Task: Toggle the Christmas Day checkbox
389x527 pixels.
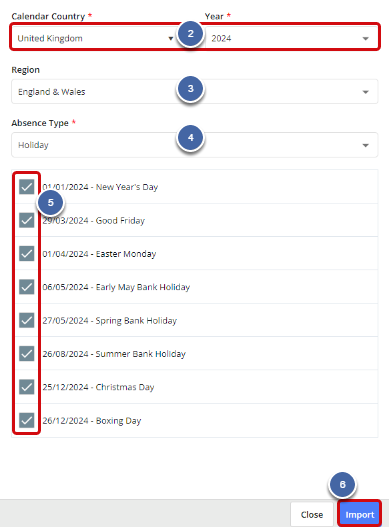Action: click(27, 387)
